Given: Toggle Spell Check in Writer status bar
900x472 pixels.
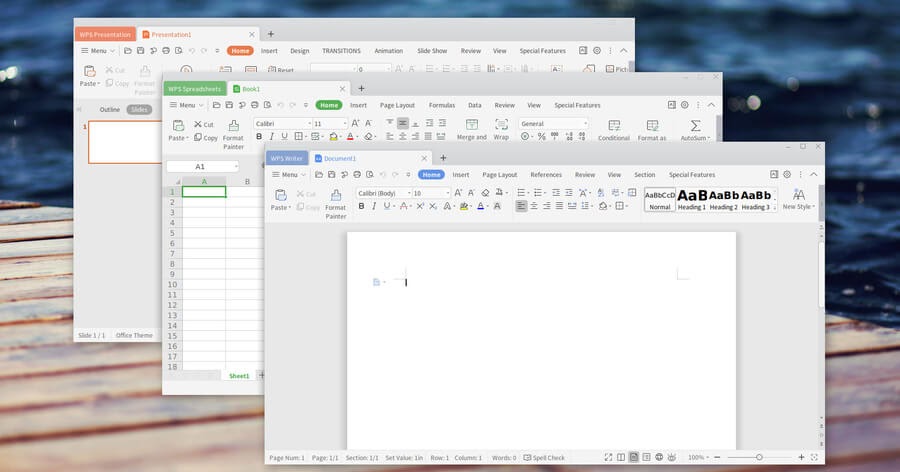Looking at the screenshot, I should point(543,458).
